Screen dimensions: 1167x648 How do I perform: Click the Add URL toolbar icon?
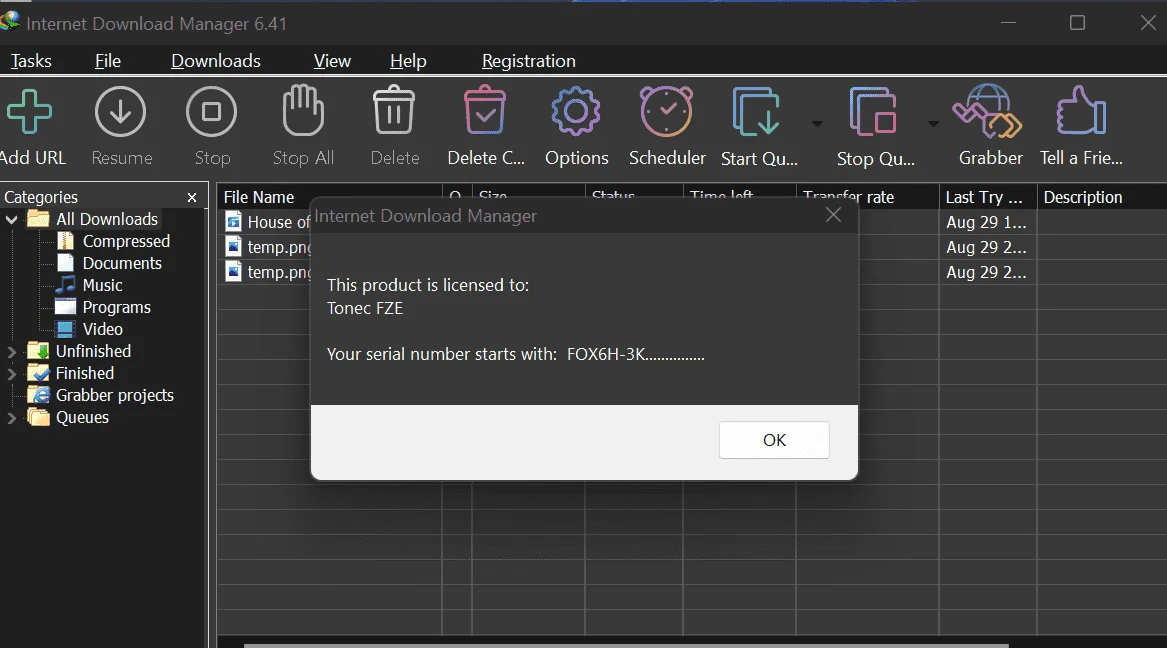pos(29,112)
